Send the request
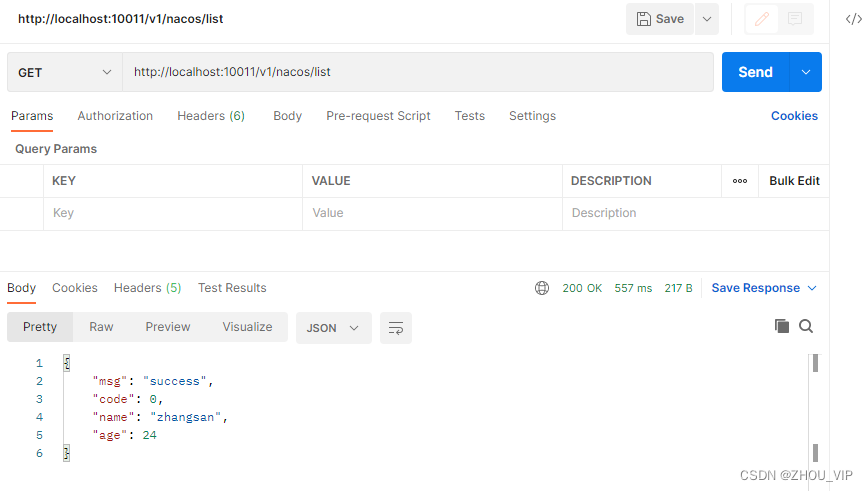The height and width of the screenshot is (491, 868). click(x=756, y=72)
